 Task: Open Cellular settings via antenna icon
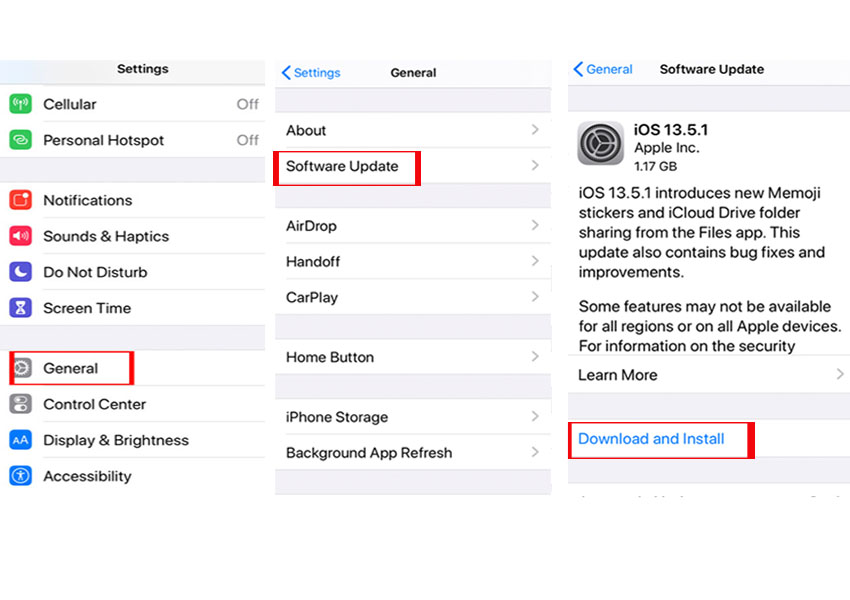tap(22, 104)
